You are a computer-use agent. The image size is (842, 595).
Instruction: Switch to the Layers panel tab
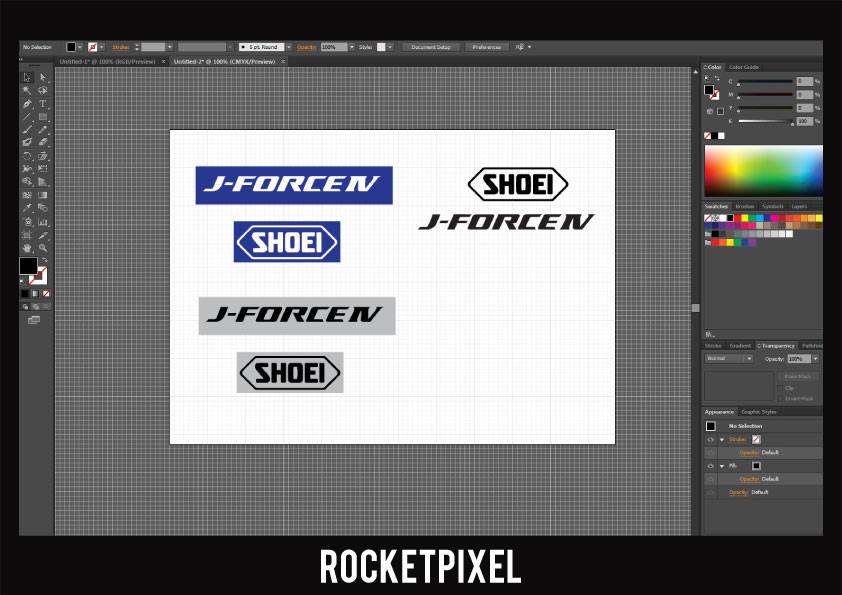tap(799, 207)
